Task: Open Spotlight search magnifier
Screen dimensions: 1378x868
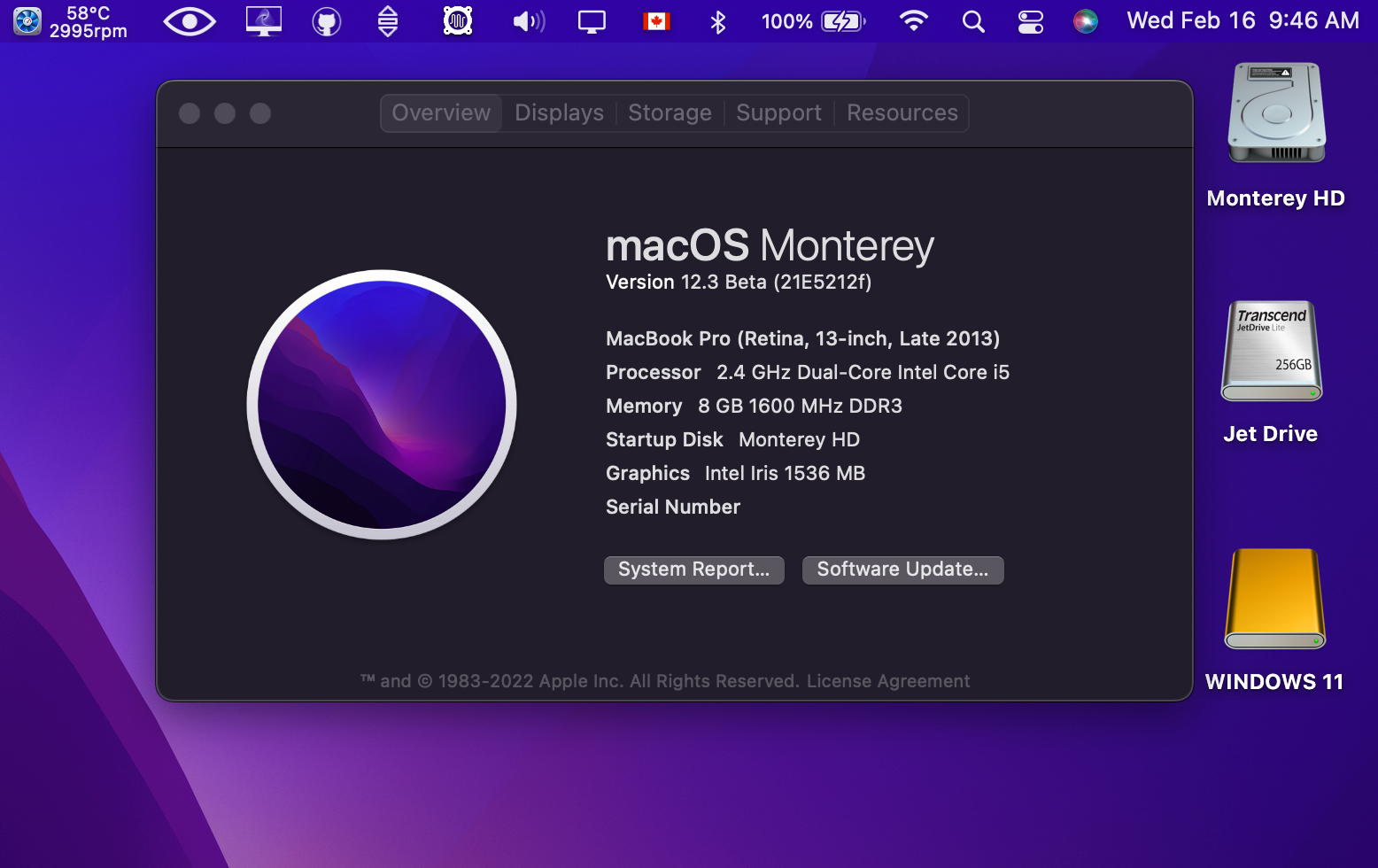Action: 973,21
